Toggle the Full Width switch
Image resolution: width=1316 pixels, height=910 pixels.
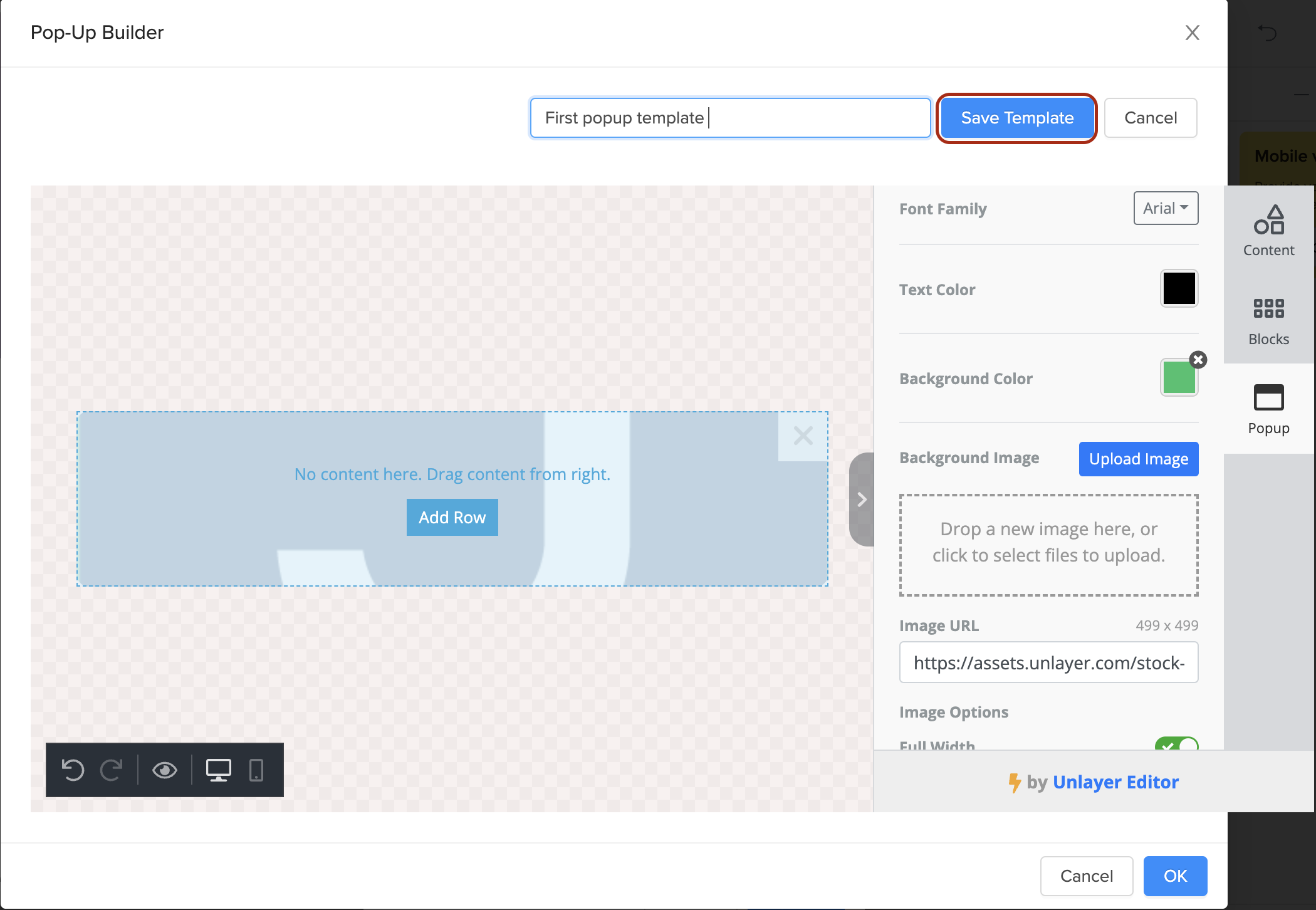point(1176,745)
